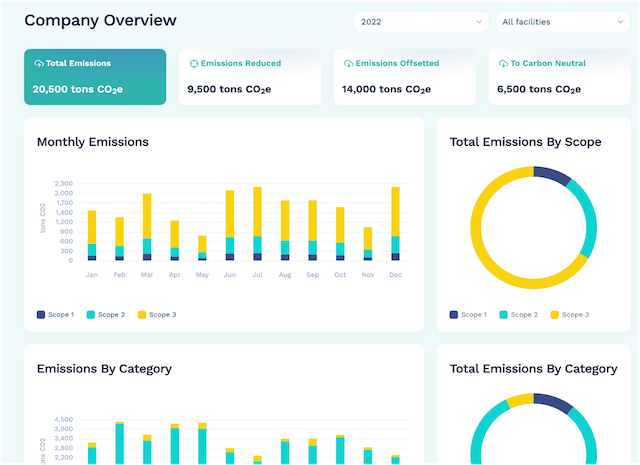
Task: Open the 2022 year dropdown
Action: 421,22
